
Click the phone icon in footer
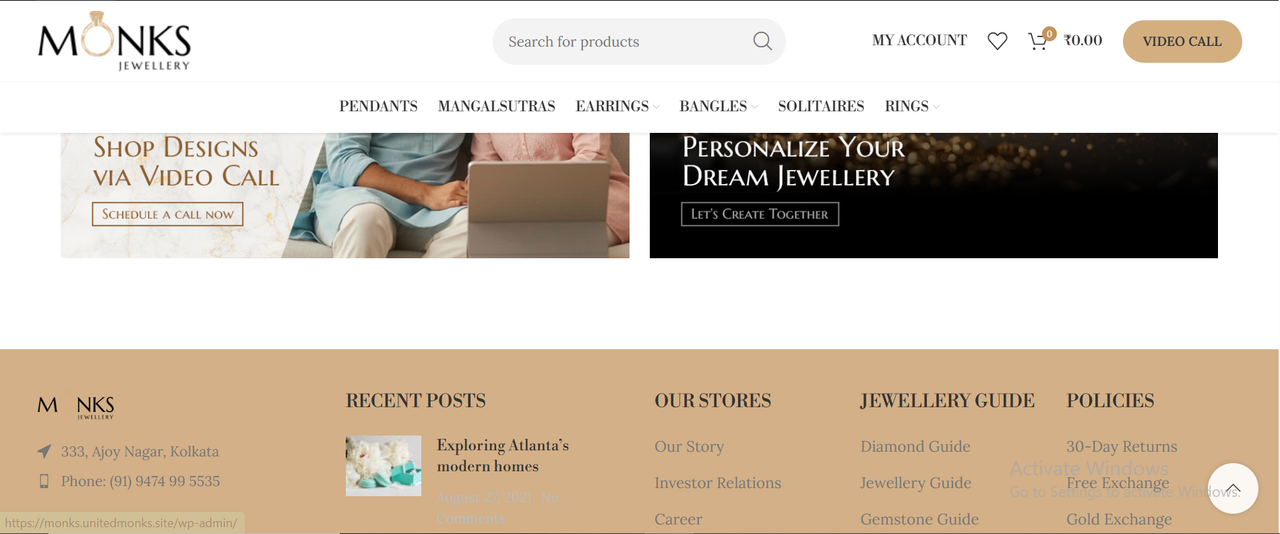click(x=44, y=481)
